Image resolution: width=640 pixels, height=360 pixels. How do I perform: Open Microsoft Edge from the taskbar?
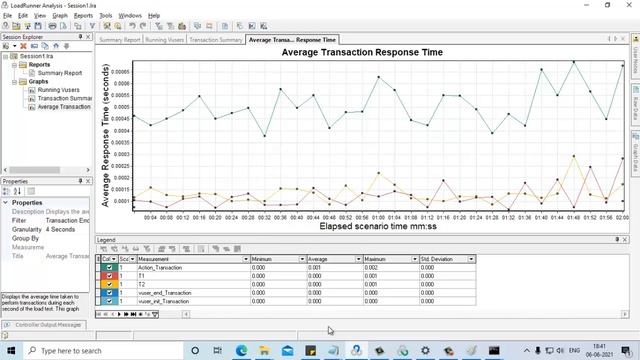(241, 351)
